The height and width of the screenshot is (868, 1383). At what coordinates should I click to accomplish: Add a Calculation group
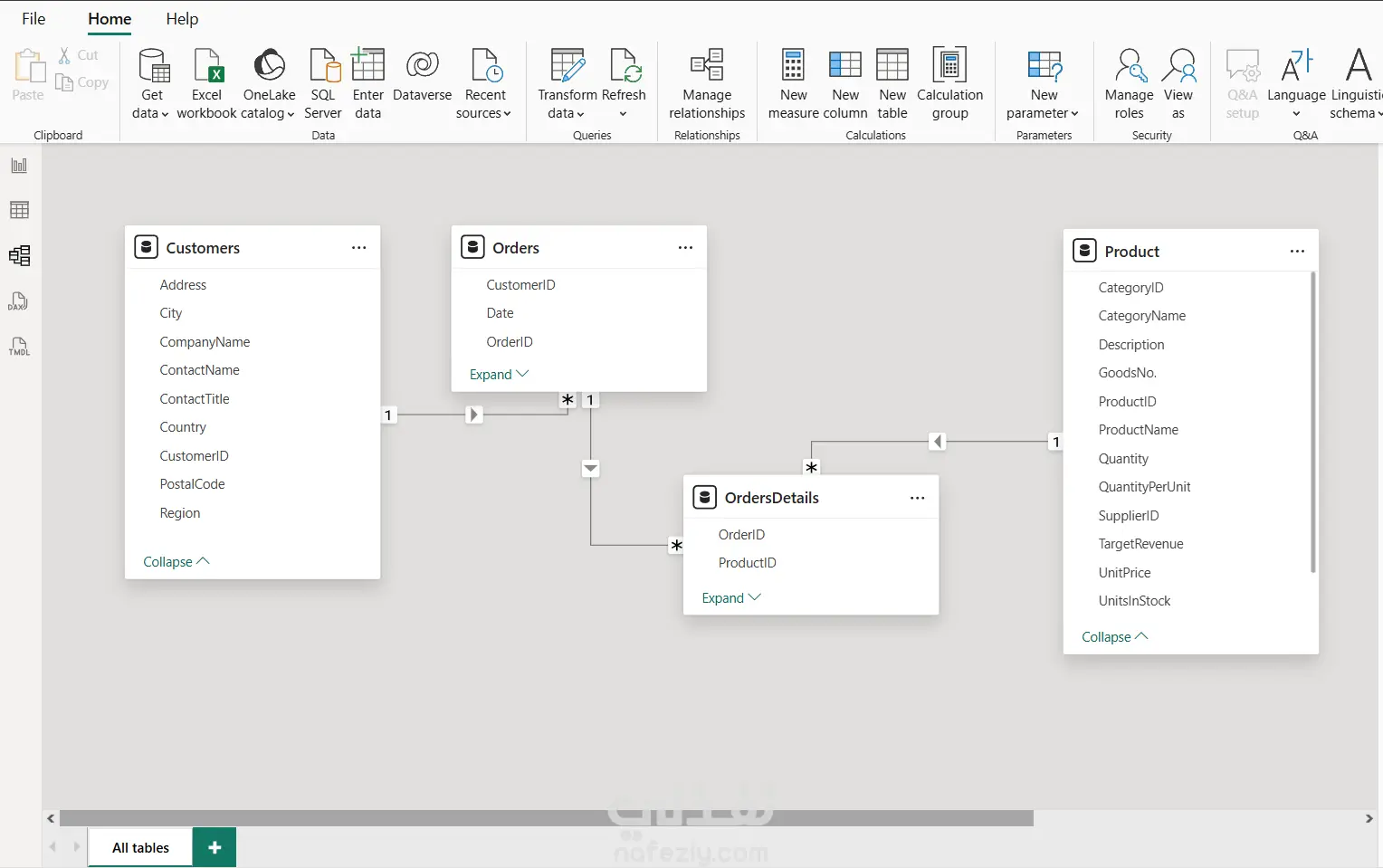(x=949, y=83)
